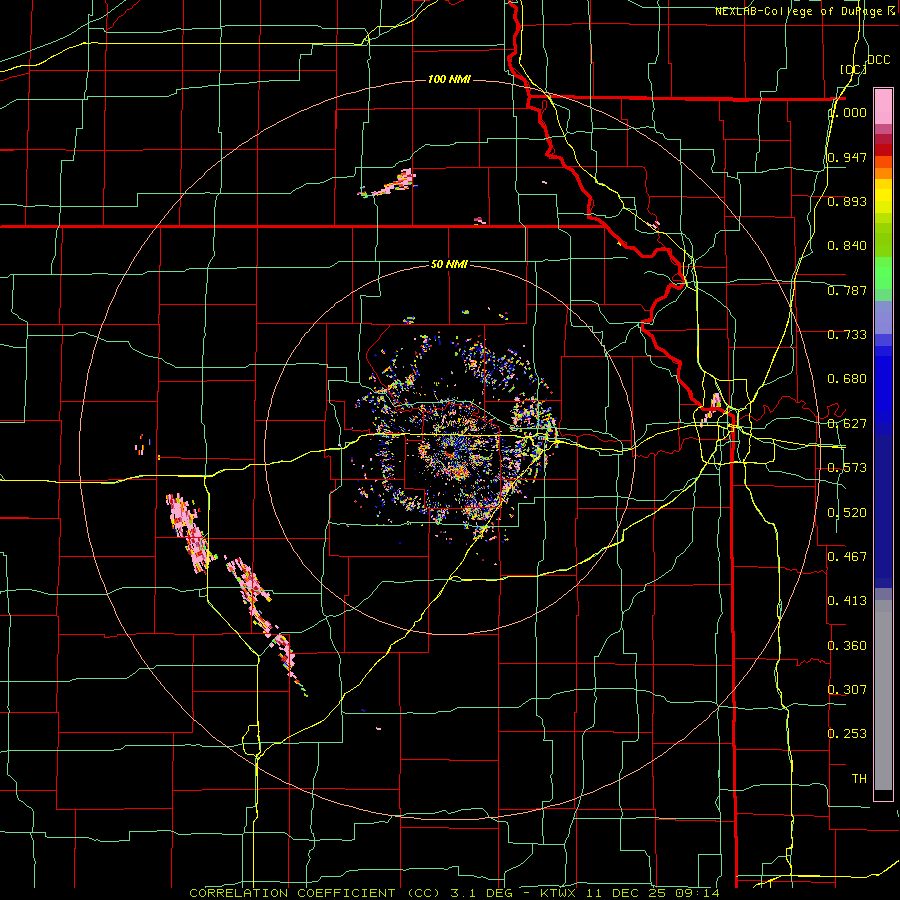Click the gray low-value segment of the color bar

pos(883,695)
